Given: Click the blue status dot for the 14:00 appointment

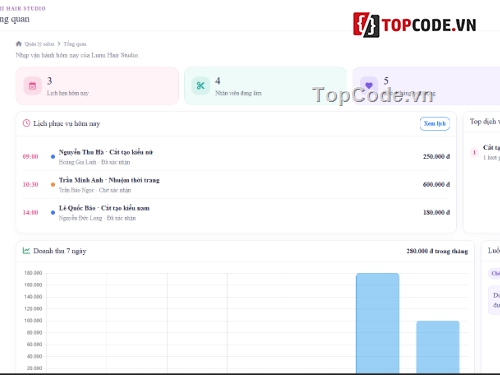Looking at the screenshot, I should (x=53, y=212).
